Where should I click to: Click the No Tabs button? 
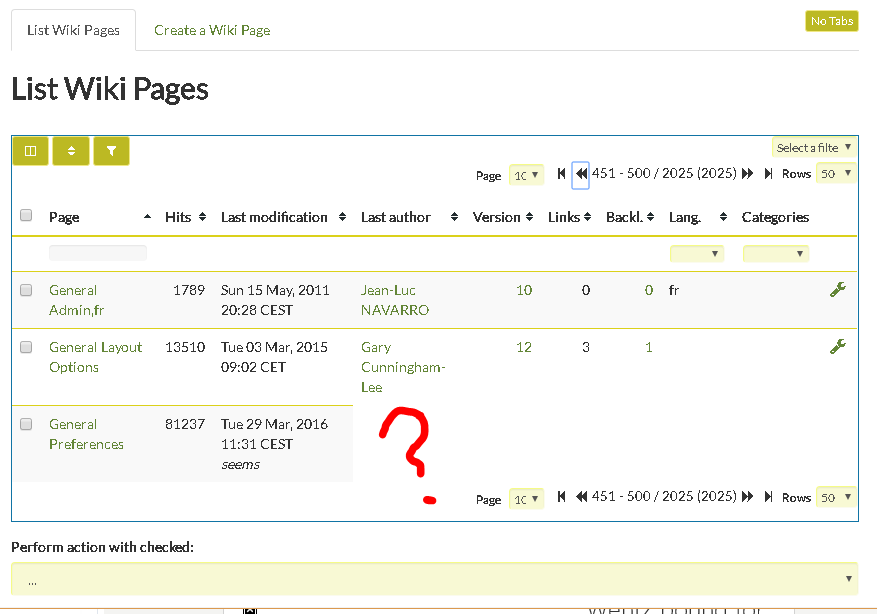click(x=832, y=21)
